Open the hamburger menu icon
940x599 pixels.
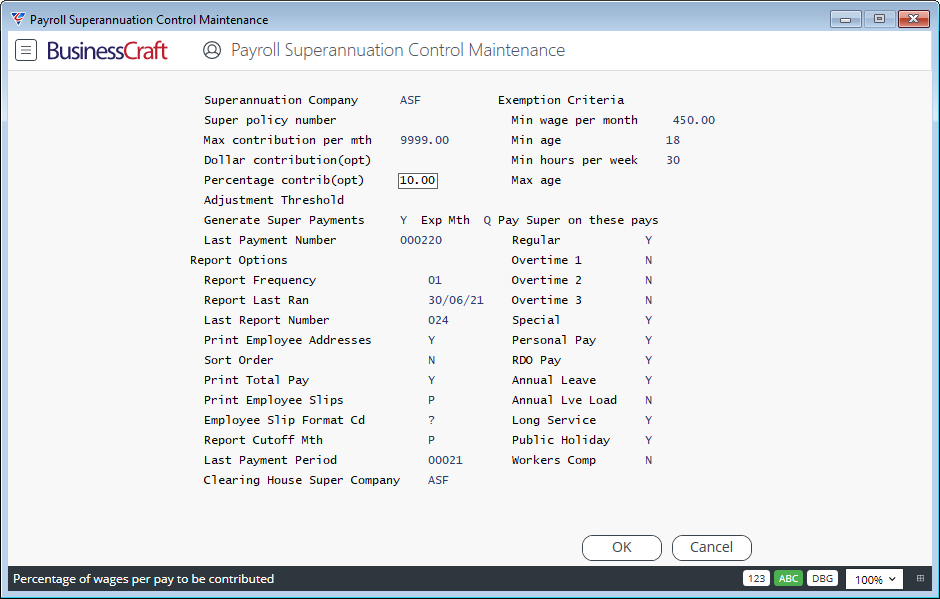(x=26, y=50)
